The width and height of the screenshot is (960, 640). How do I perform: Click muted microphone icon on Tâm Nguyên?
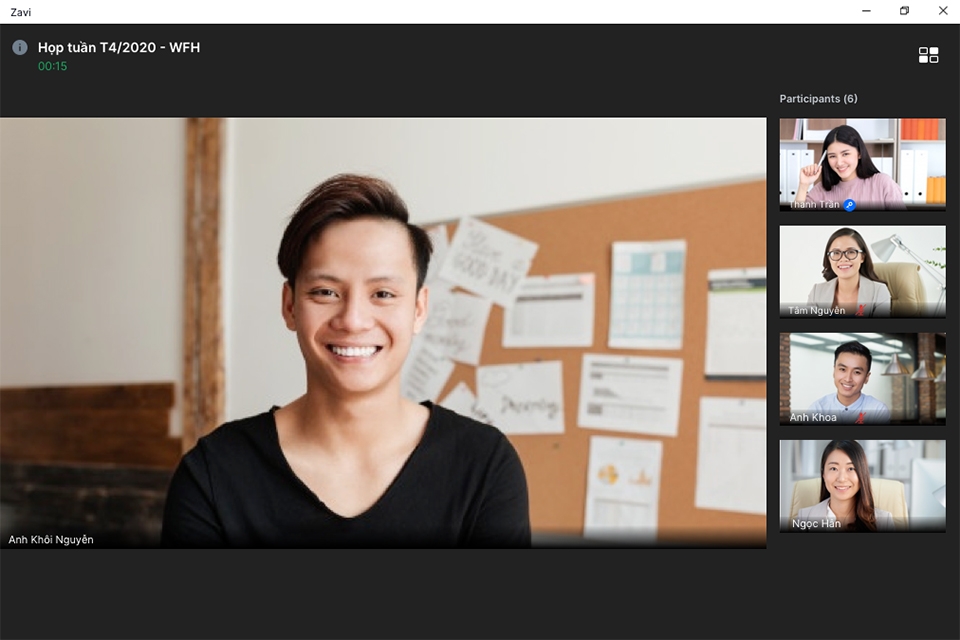pyautogui.click(x=860, y=311)
